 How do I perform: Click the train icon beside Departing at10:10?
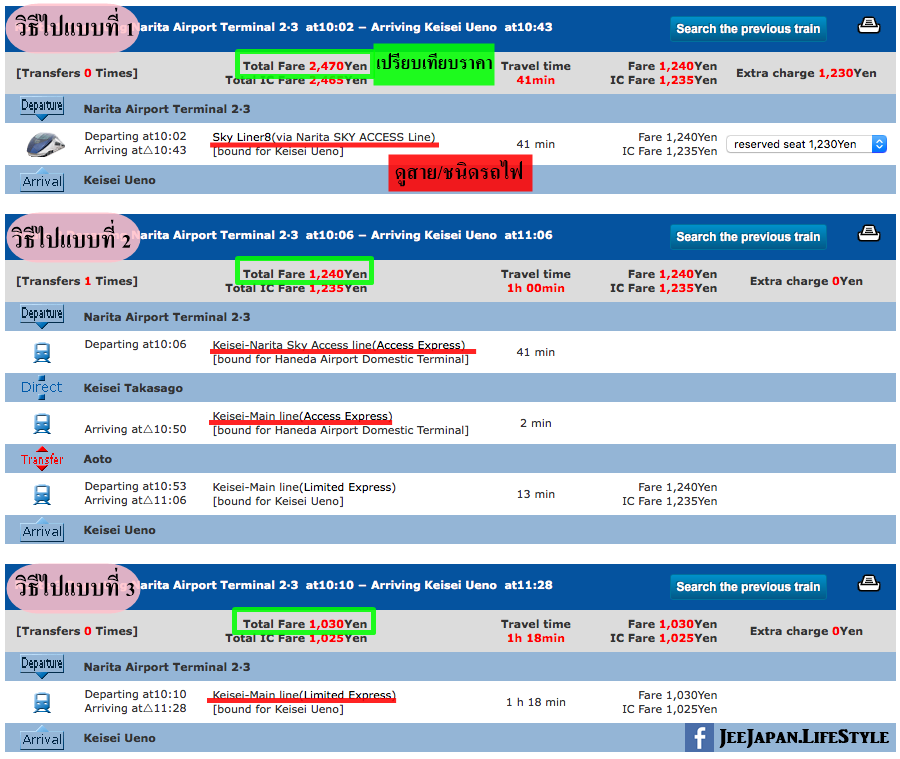coord(42,703)
